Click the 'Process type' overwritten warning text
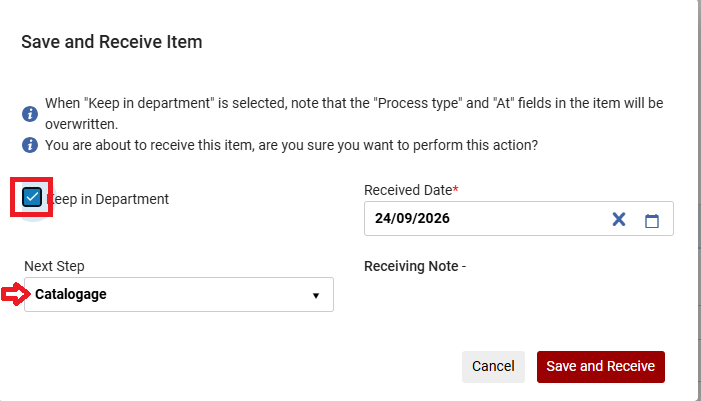The image size is (701, 401). [x=354, y=114]
